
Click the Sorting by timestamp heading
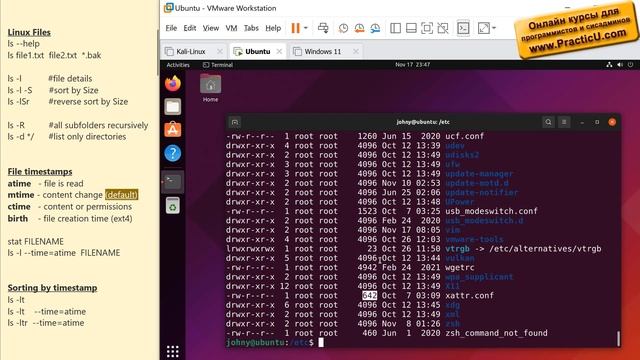click(x=52, y=288)
